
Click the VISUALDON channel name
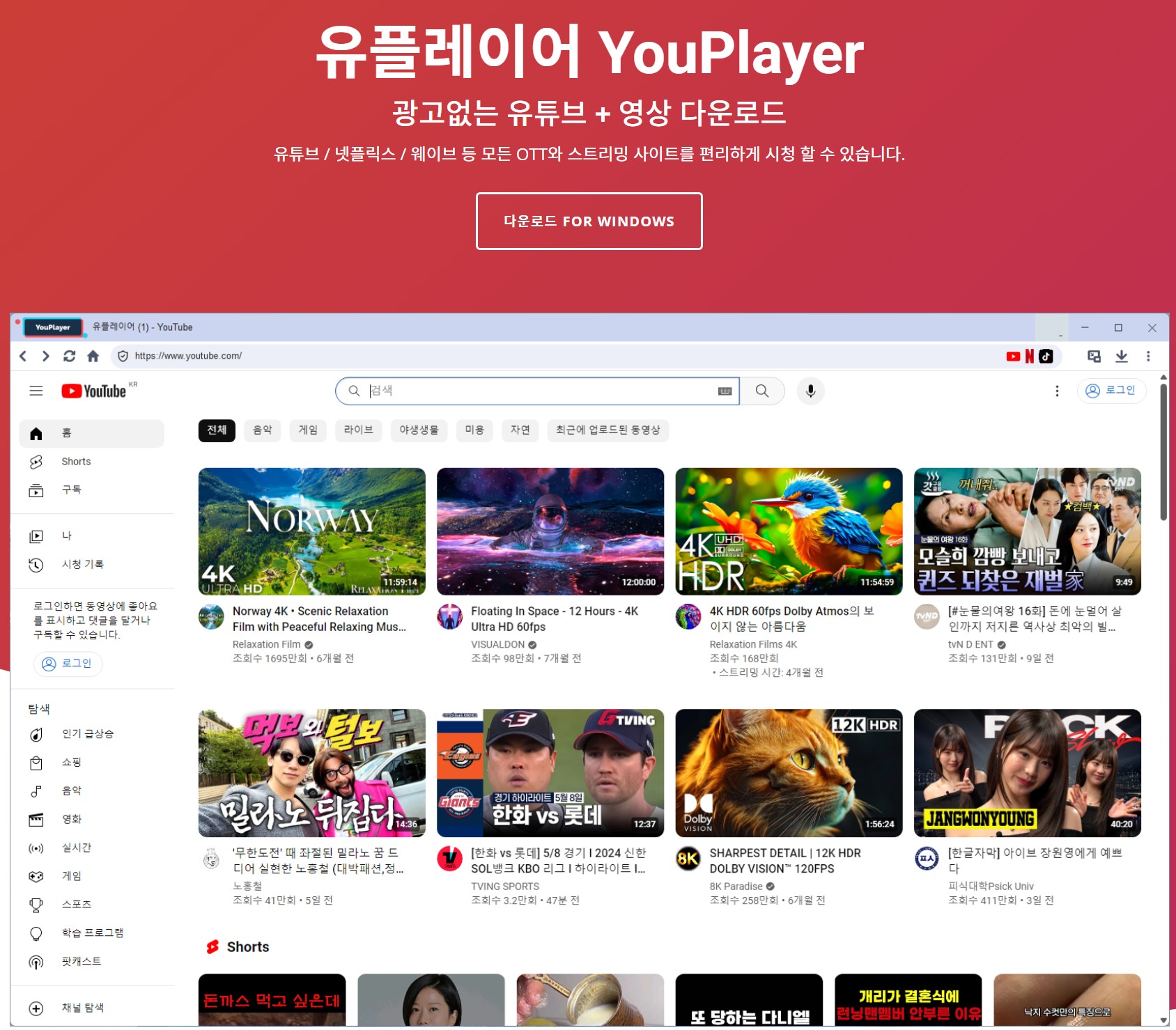coord(497,645)
